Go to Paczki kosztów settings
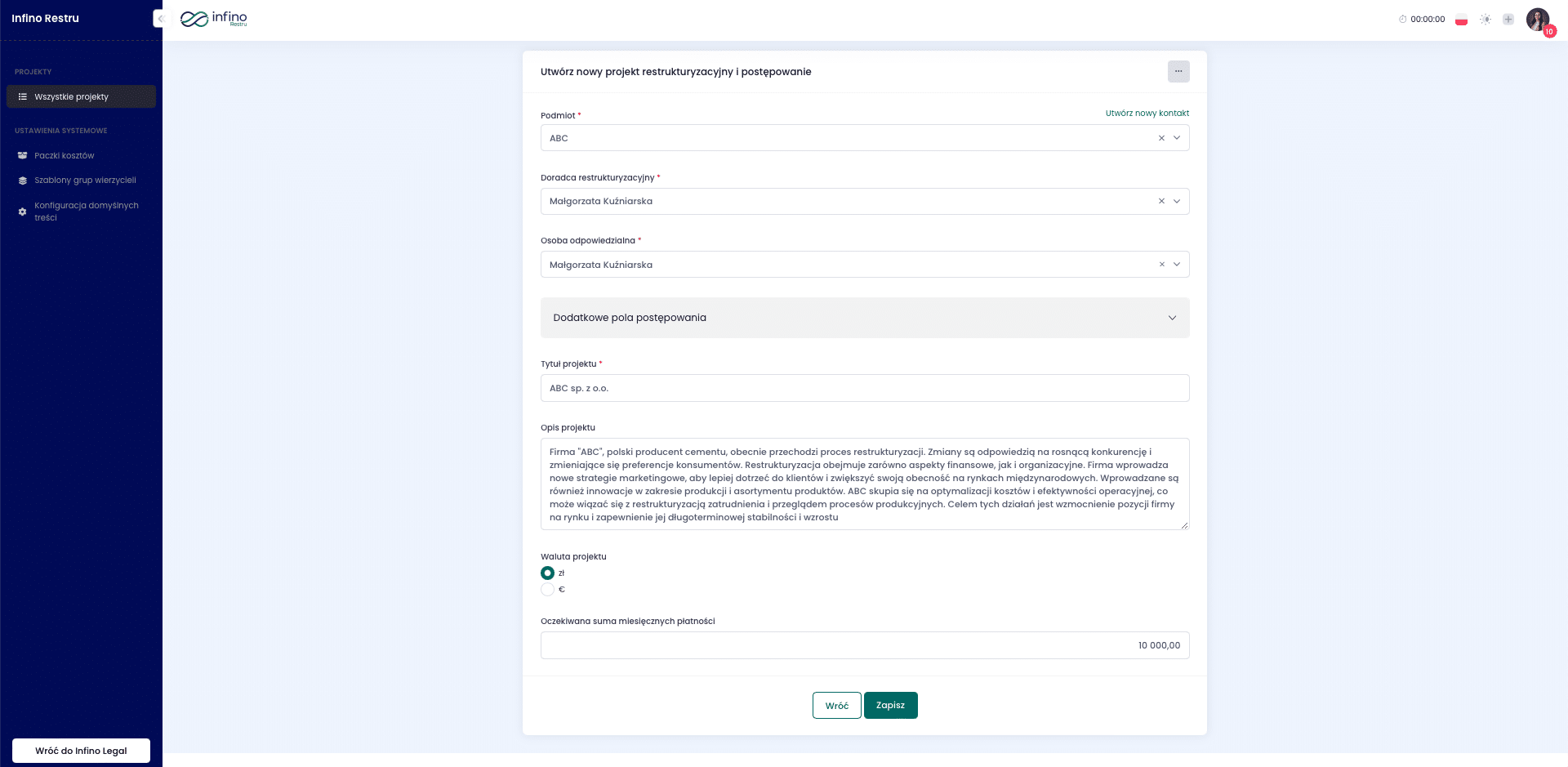This screenshot has height=767, width=1568. tap(64, 155)
